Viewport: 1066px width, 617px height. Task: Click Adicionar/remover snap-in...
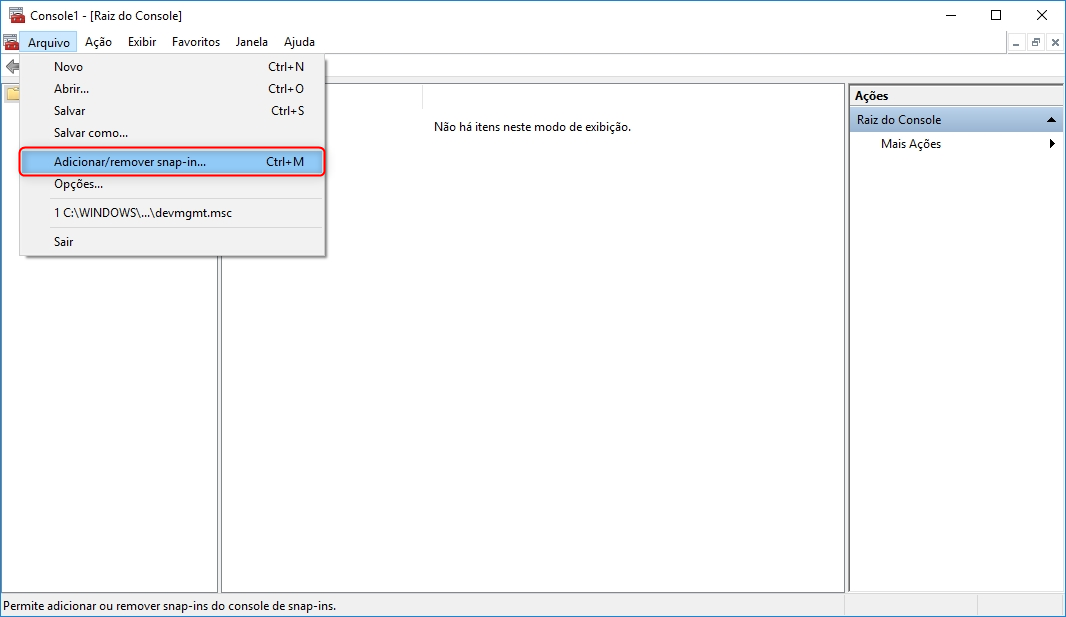(x=173, y=162)
